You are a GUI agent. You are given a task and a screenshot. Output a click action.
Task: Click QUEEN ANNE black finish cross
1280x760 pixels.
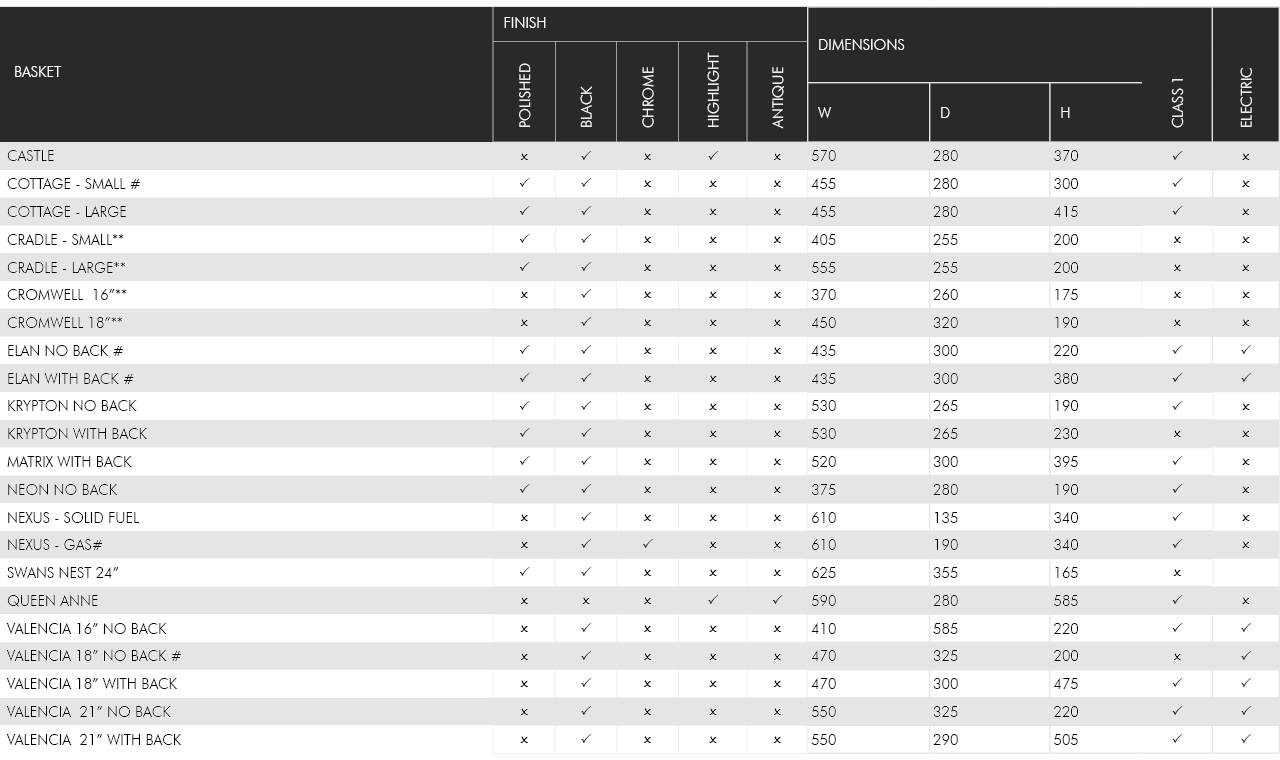586,602
